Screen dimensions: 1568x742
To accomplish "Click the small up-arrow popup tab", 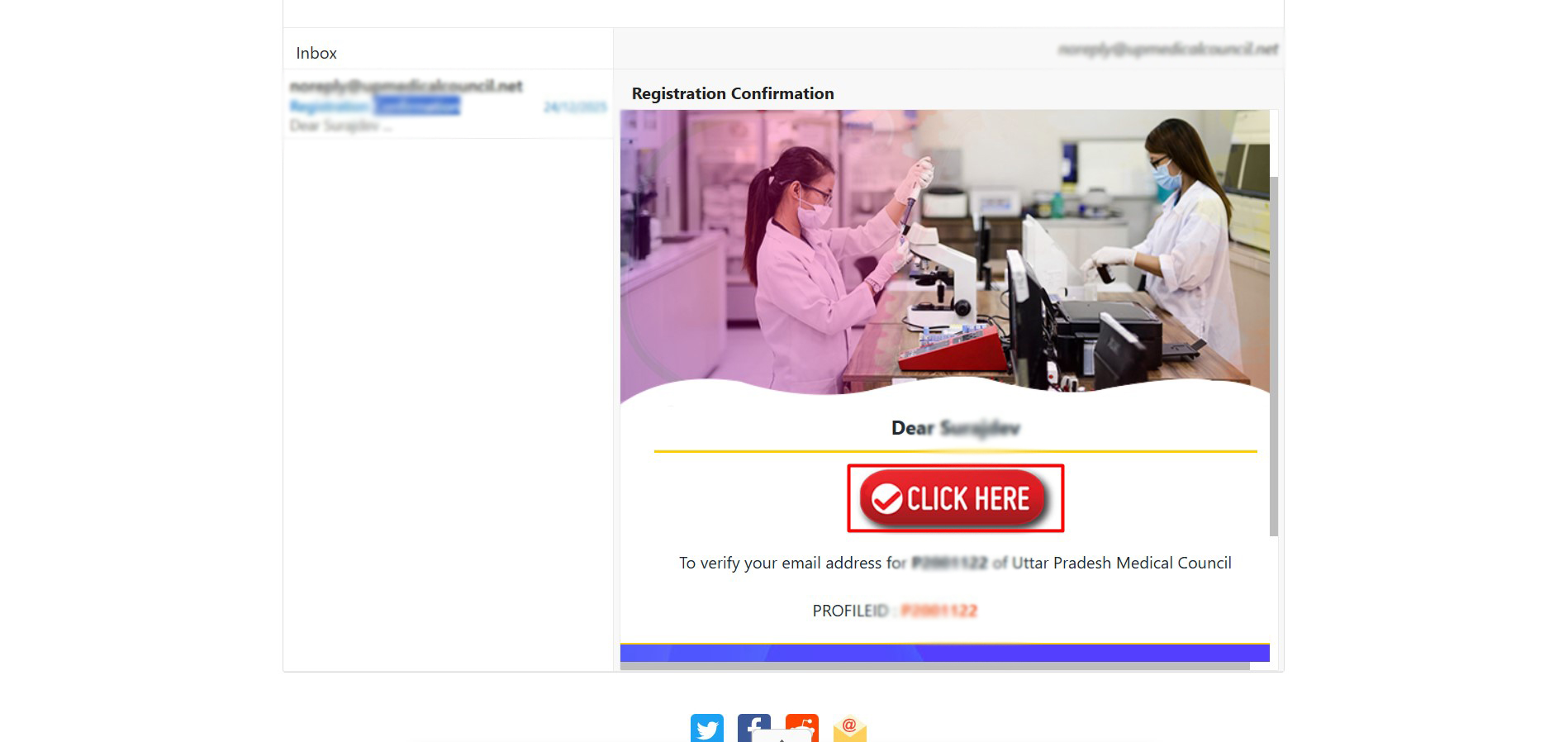I will (x=782, y=736).
